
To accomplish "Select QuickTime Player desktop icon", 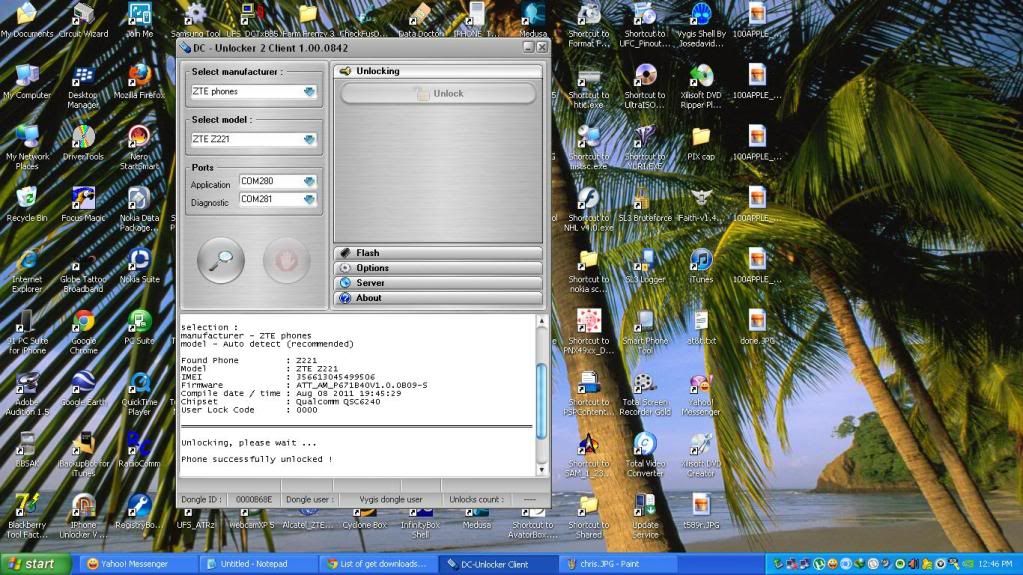I will [x=139, y=394].
